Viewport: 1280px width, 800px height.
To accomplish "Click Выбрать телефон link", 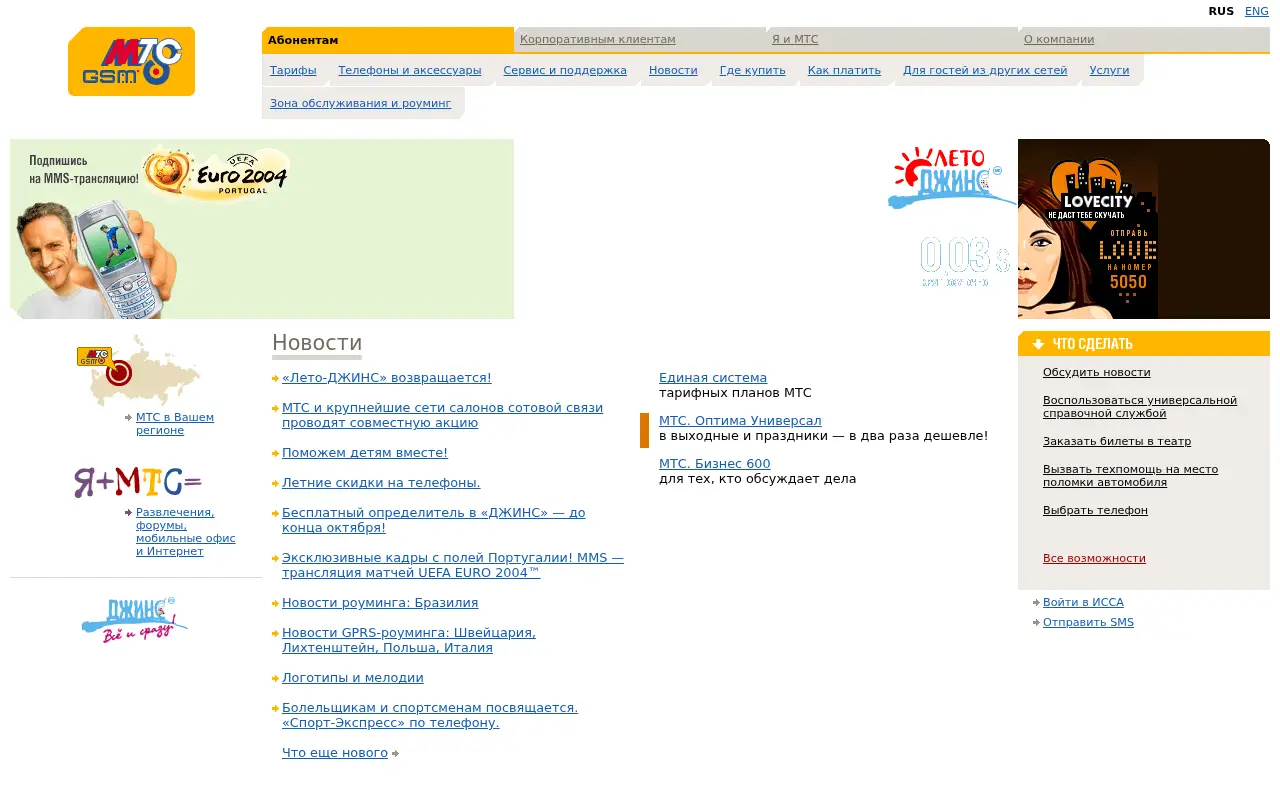I will point(1095,510).
